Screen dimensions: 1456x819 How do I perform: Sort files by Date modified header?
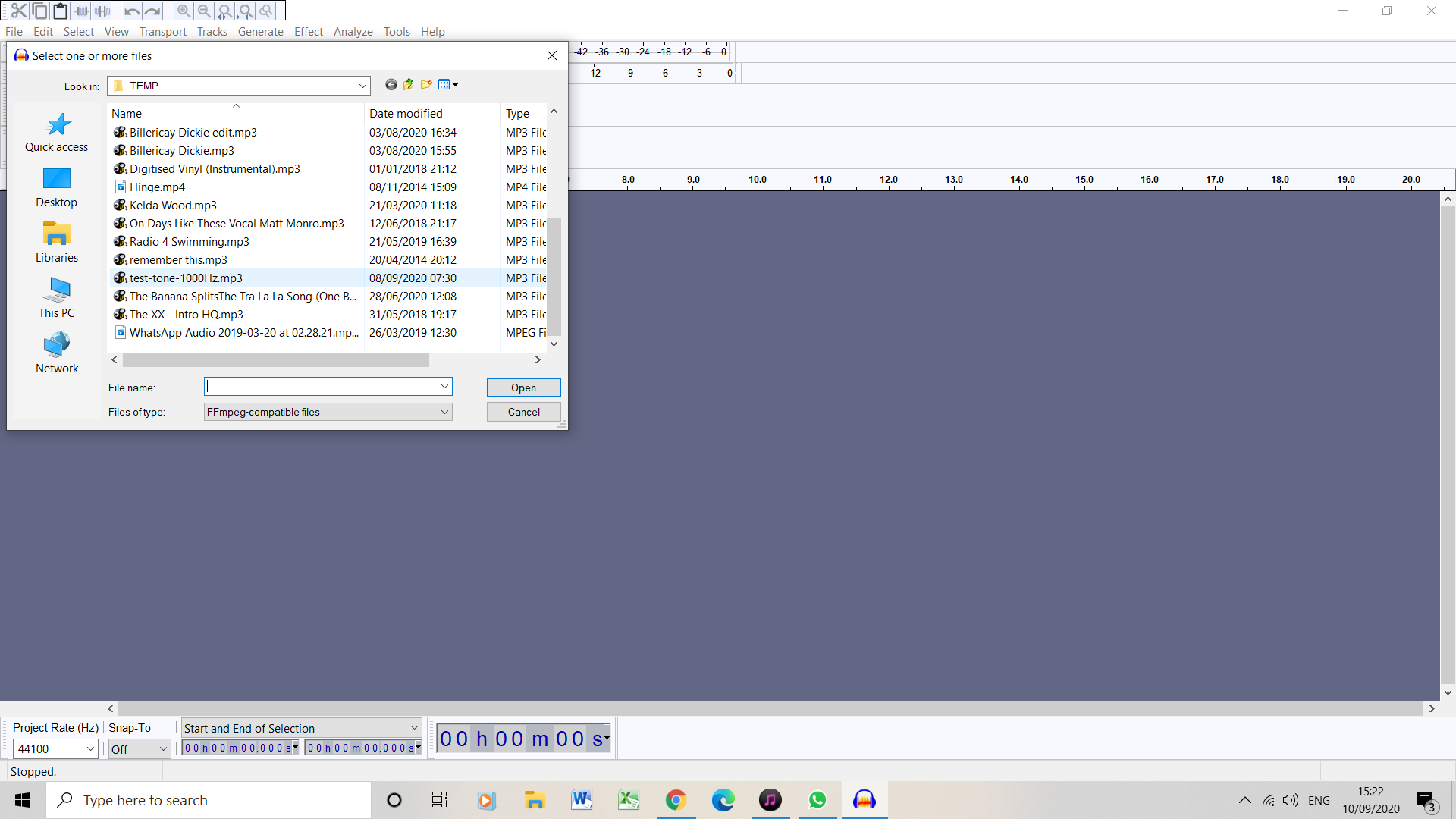point(432,113)
